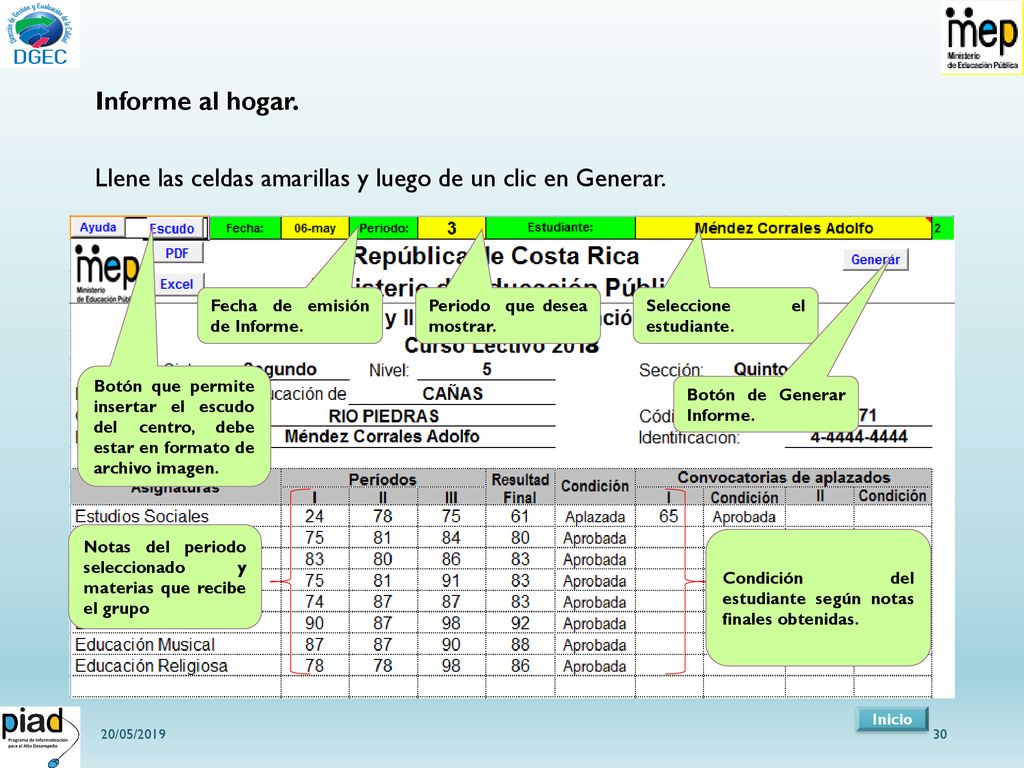Click period I grade 87 for Educación Musical

pos(314,645)
